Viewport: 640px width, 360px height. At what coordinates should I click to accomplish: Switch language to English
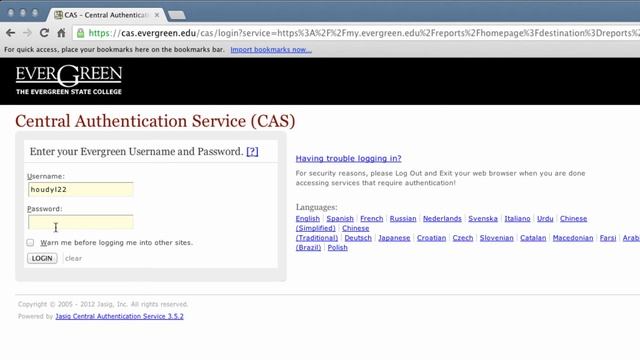[x=307, y=219]
